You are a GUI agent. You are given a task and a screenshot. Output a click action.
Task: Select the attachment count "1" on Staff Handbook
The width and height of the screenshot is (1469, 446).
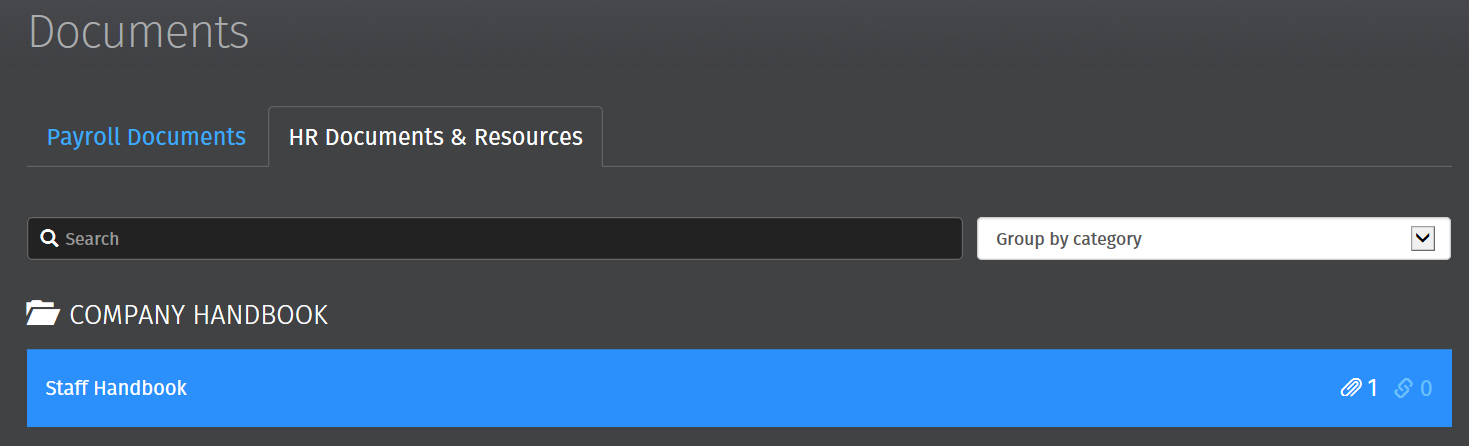[1373, 388]
